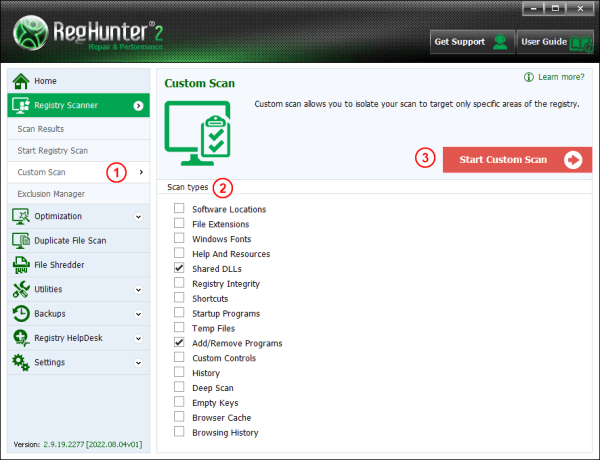Expand the Settings section chevron
This screenshot has height=460, width=600.
point(138,362)
